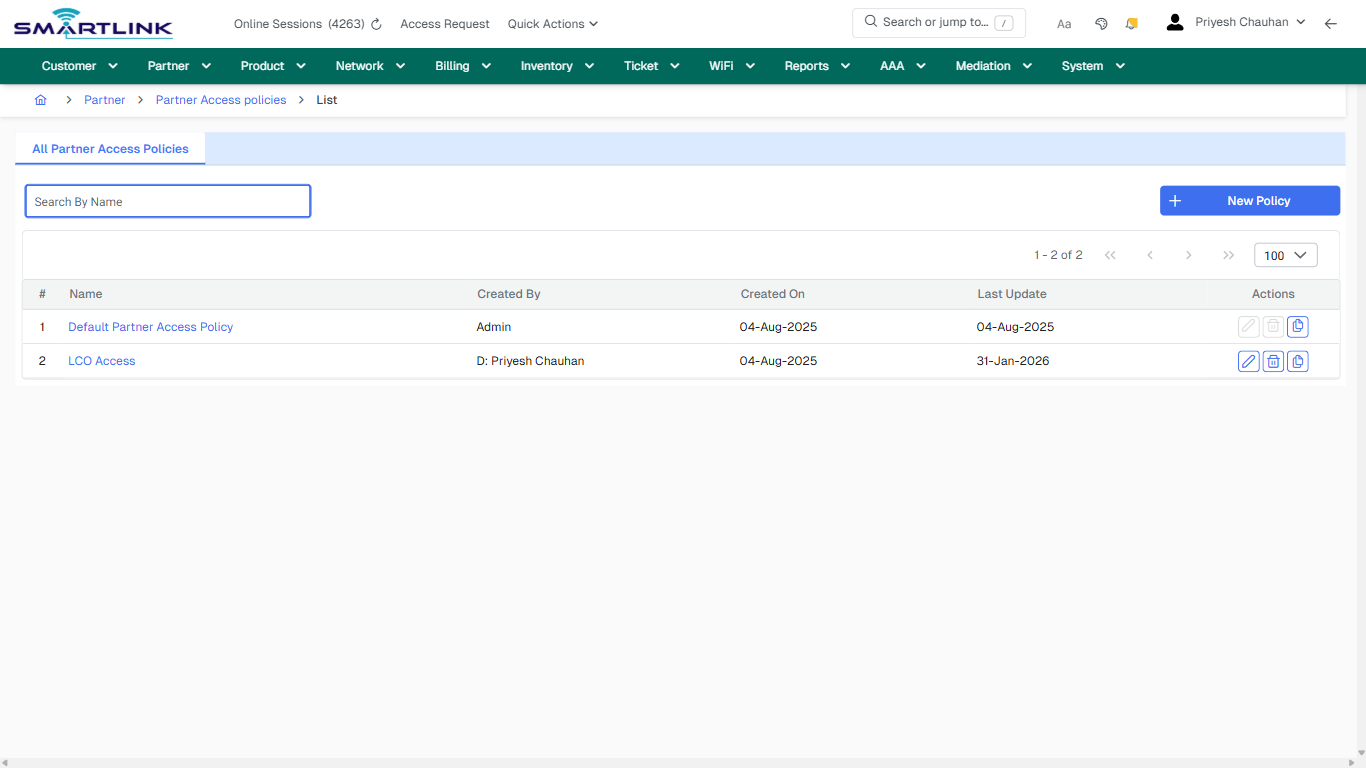
Task: Click the Search By Name field
Action: (x=167, y=200)
